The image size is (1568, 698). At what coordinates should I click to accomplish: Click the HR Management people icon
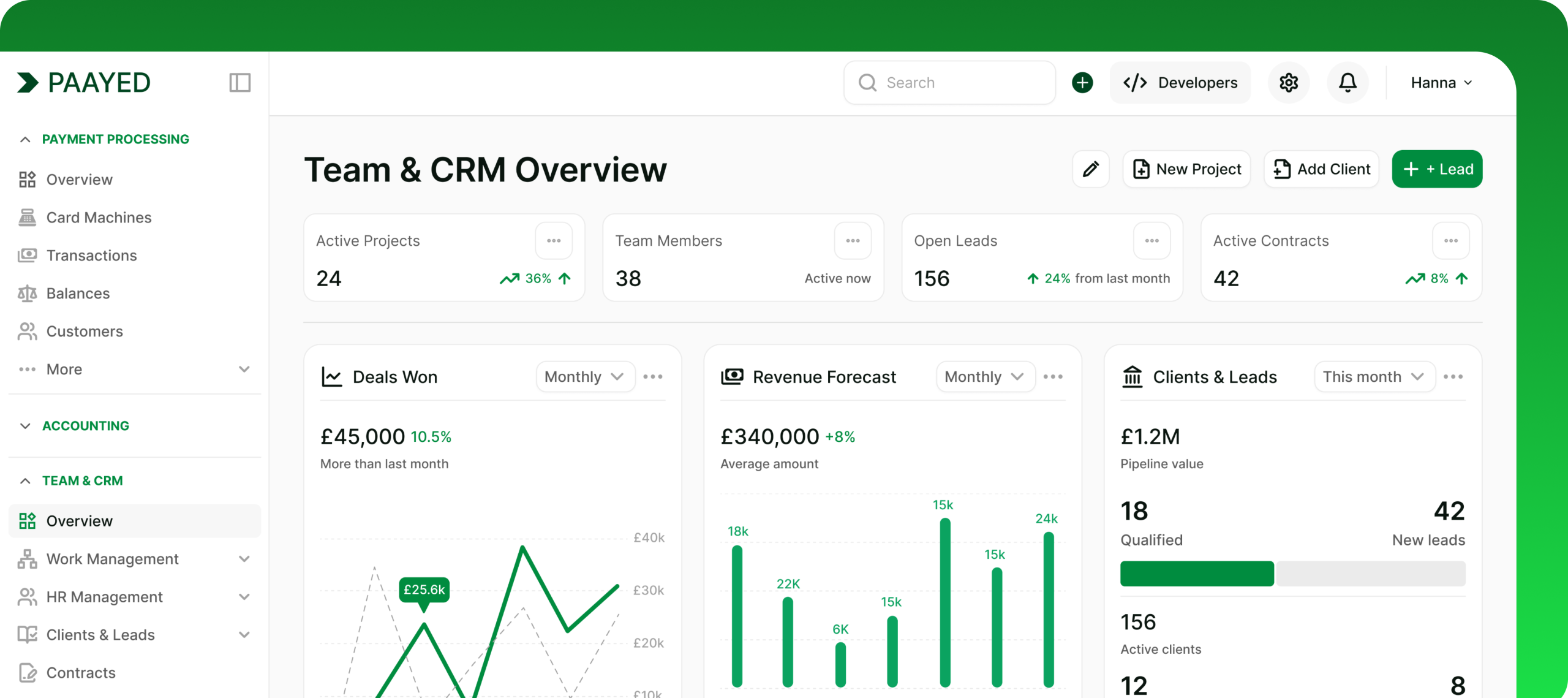click(27, 597)
